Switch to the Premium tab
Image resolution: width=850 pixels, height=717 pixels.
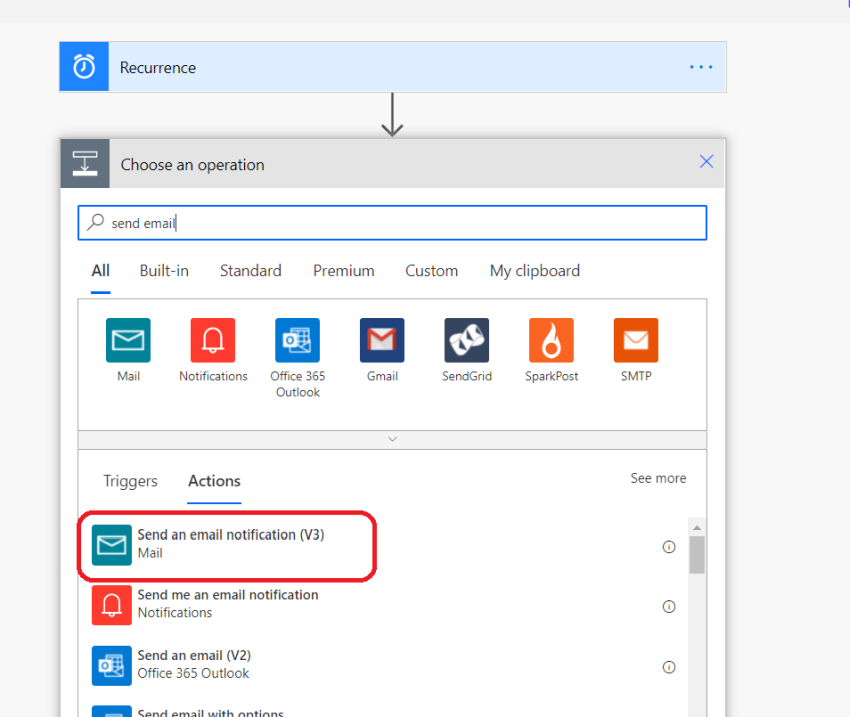pos(343,270)
